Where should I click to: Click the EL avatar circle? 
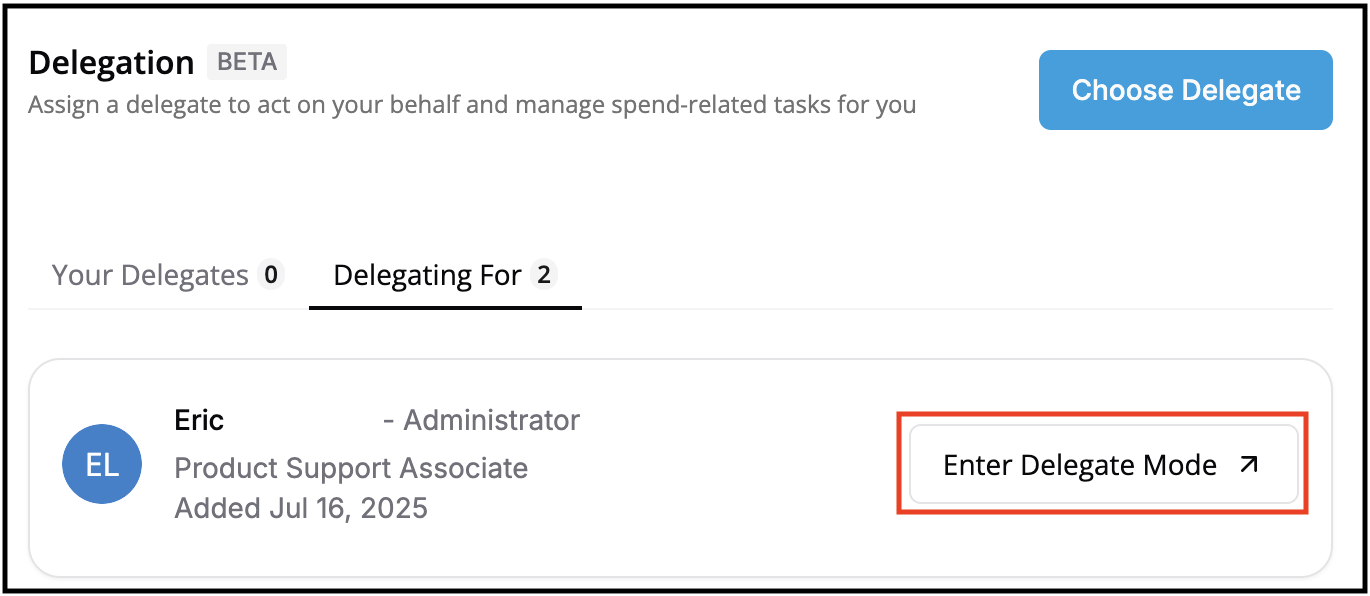point(102,465)
